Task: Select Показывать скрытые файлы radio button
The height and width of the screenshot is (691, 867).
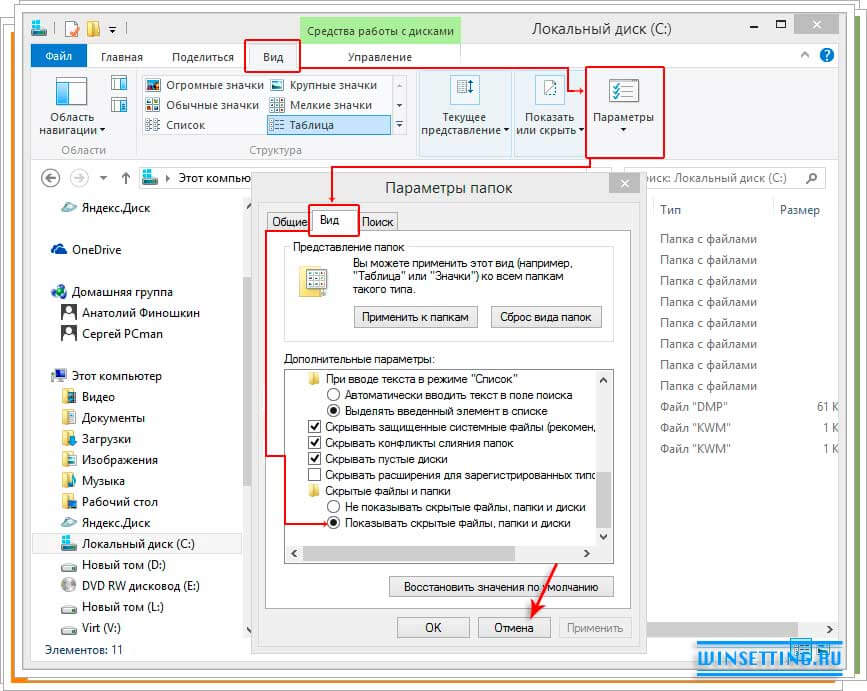Action: [334, 523]
